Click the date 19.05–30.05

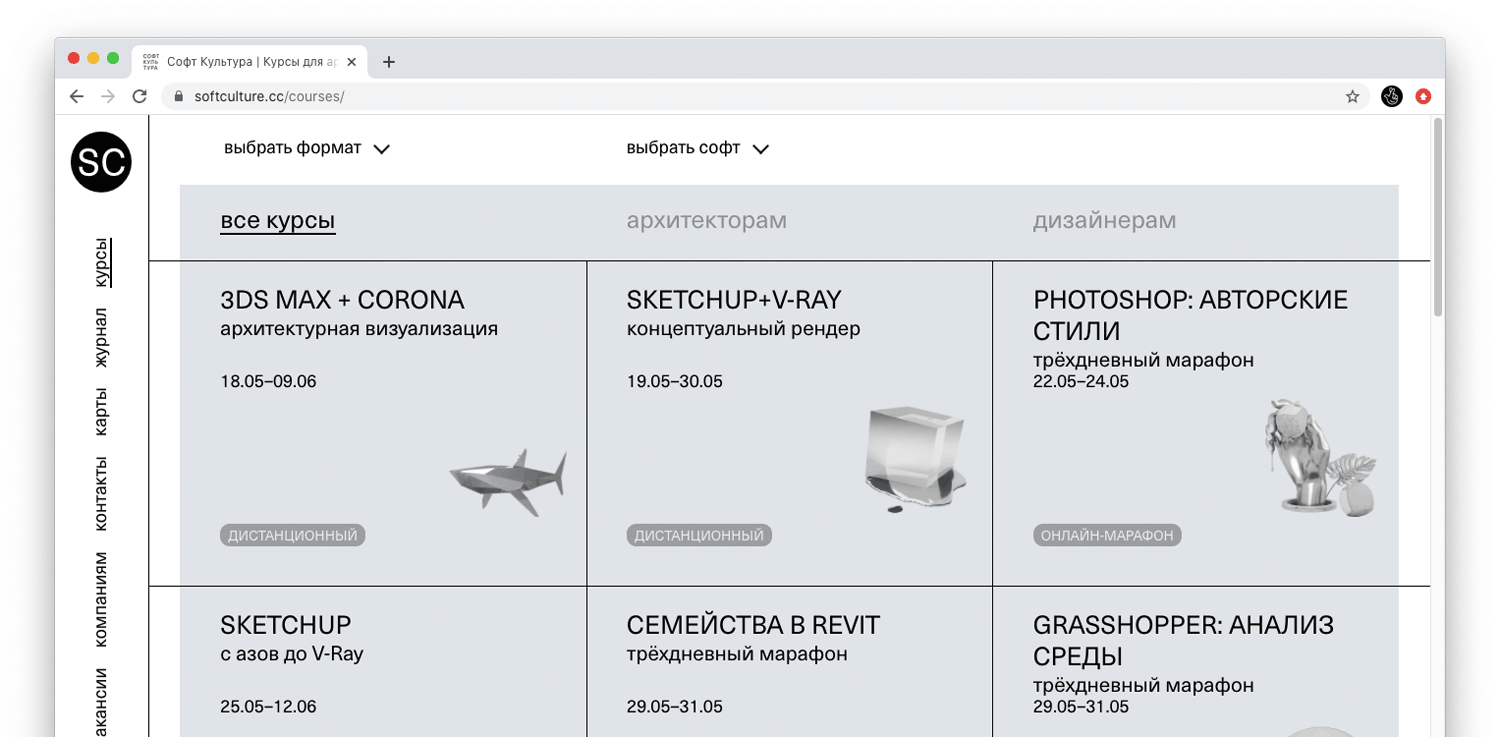click(675, 381)
